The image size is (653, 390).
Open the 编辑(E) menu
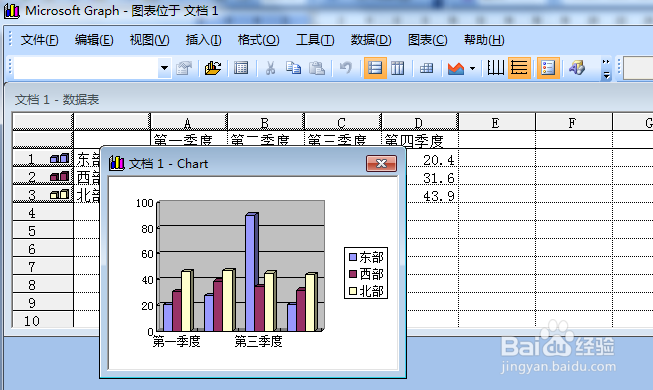[x=94, y=40]
